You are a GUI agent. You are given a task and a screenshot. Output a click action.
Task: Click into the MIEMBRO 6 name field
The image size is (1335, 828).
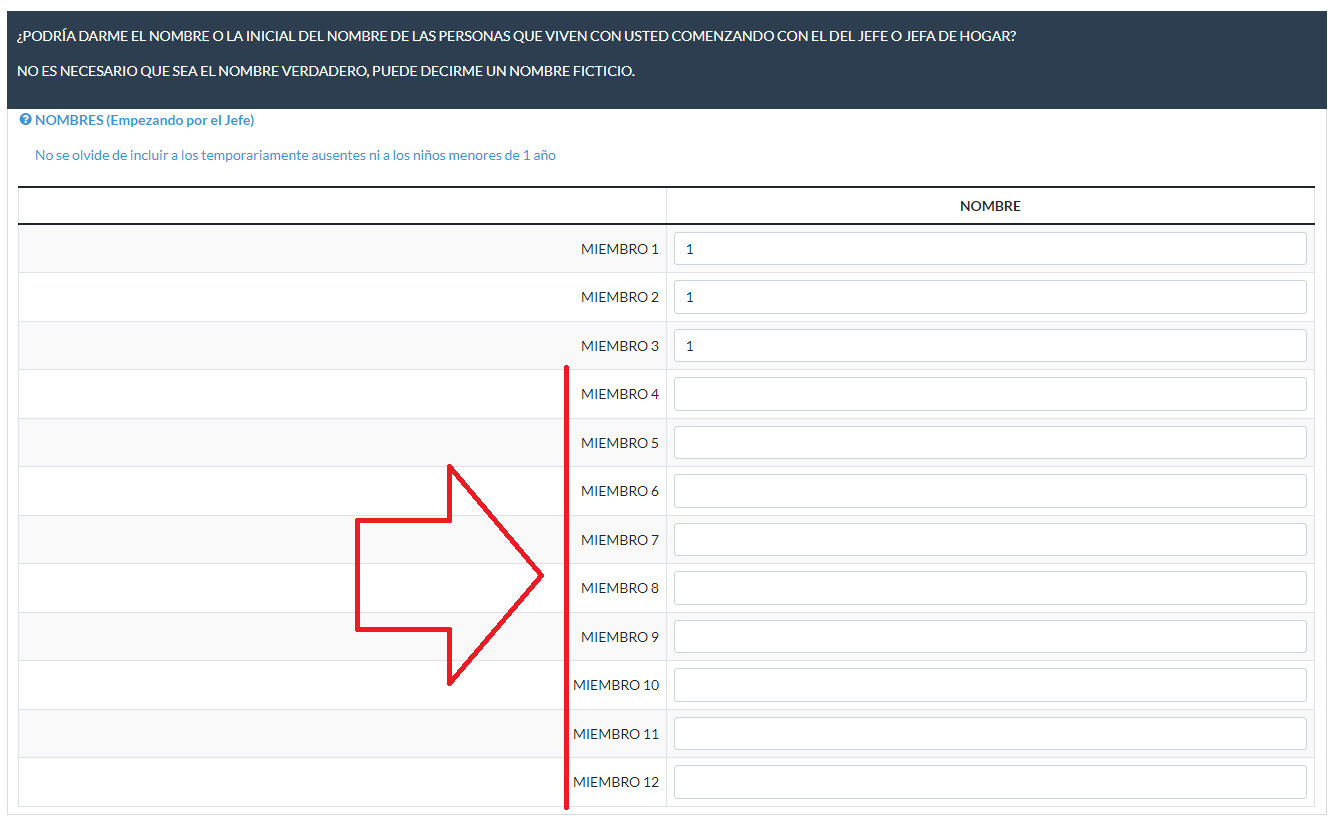pos(989,491)
